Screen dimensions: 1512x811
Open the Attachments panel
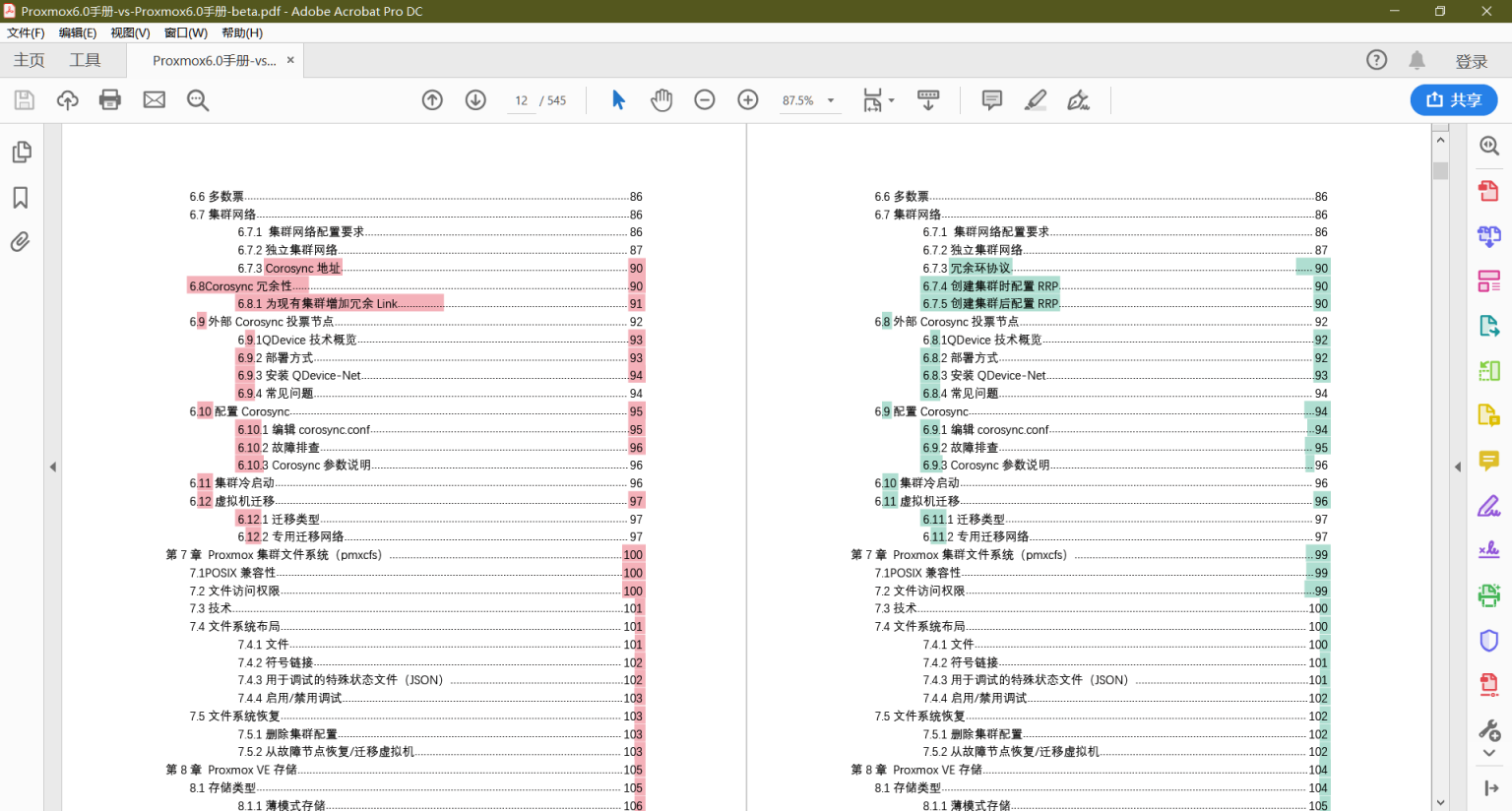tap(22, 242)
